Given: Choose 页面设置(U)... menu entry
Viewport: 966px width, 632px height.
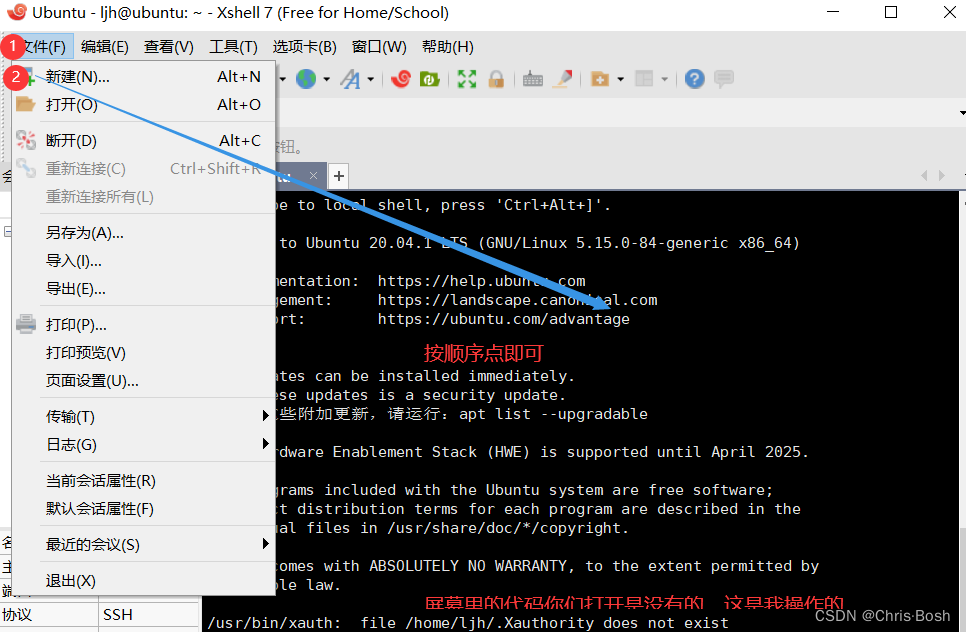Looking at the screenshot, I should (144, 380).
